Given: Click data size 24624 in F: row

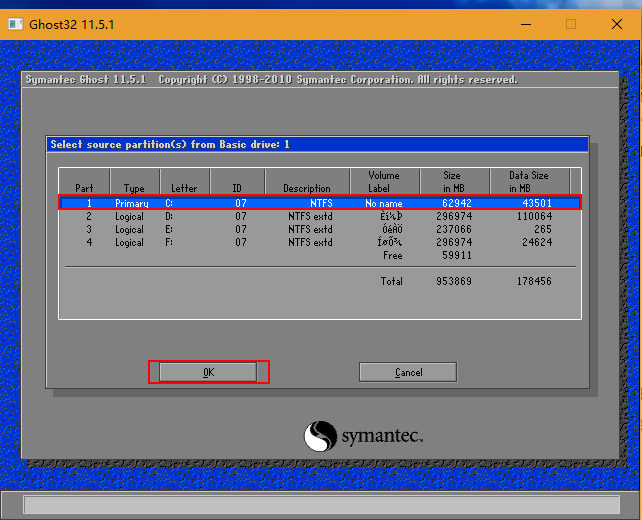Looking at the screenshot, I should 537,242.
